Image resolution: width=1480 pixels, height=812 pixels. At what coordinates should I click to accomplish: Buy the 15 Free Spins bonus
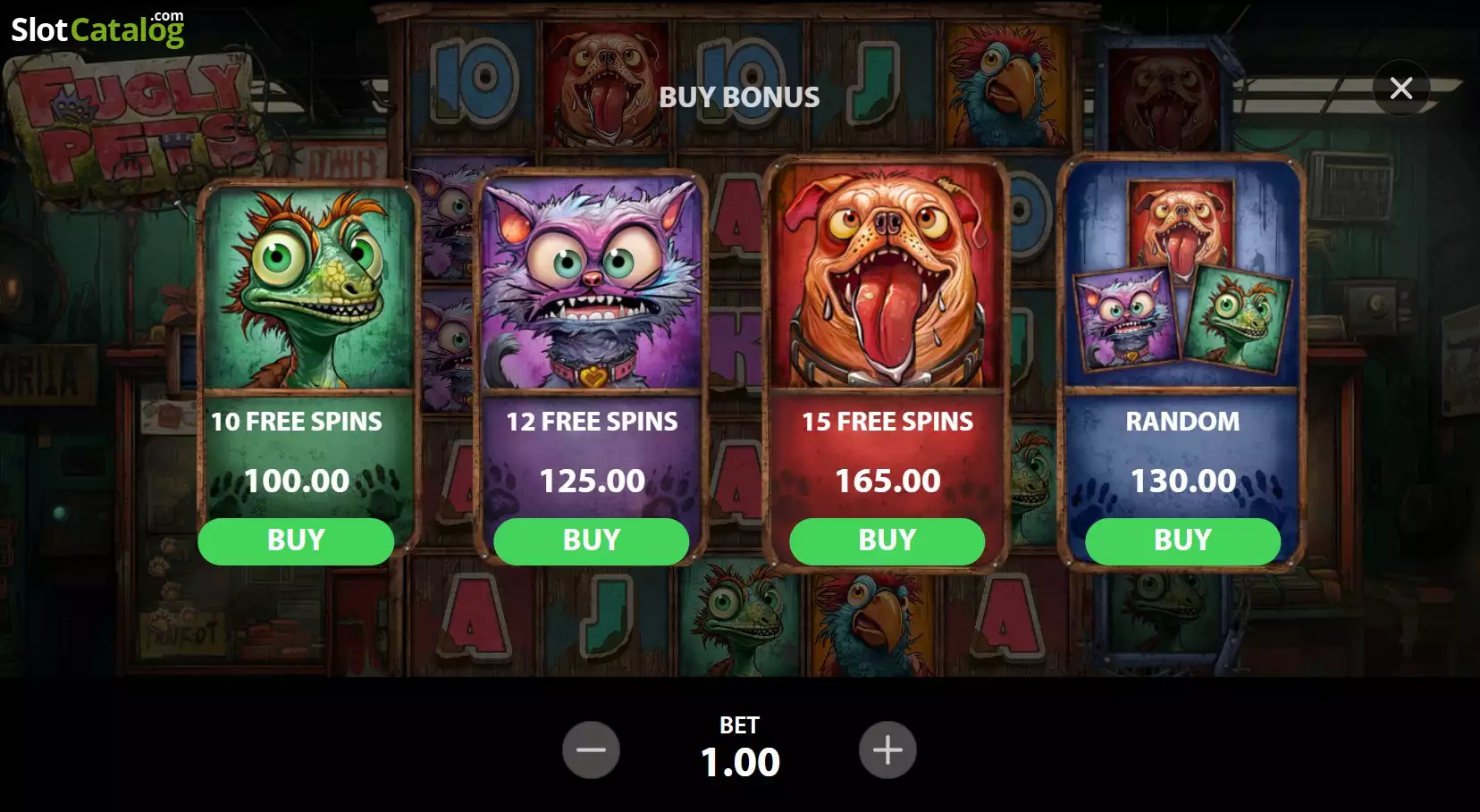click(887, 540)
